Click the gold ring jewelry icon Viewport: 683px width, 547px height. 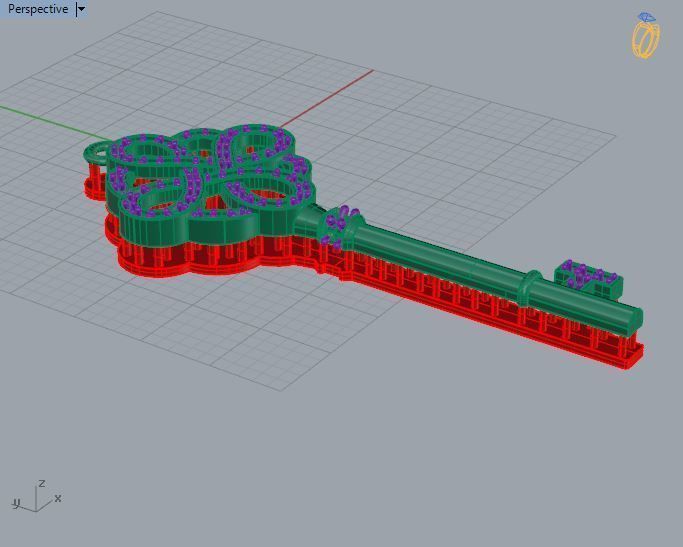(x=646, y=40)
